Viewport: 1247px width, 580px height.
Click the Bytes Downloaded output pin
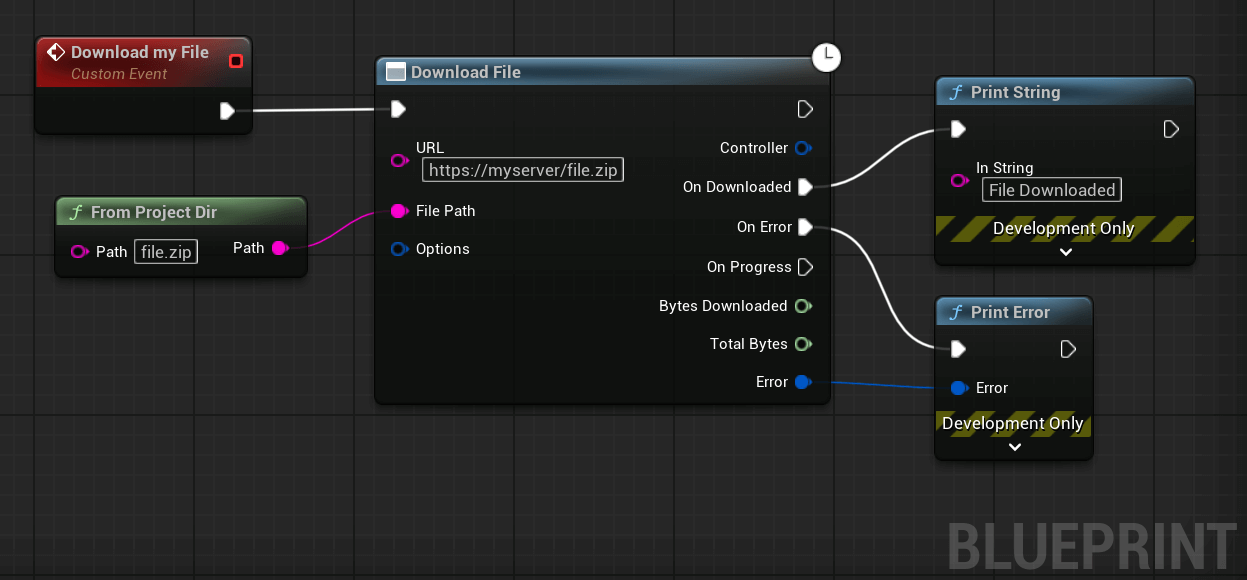tap(803, 306)
